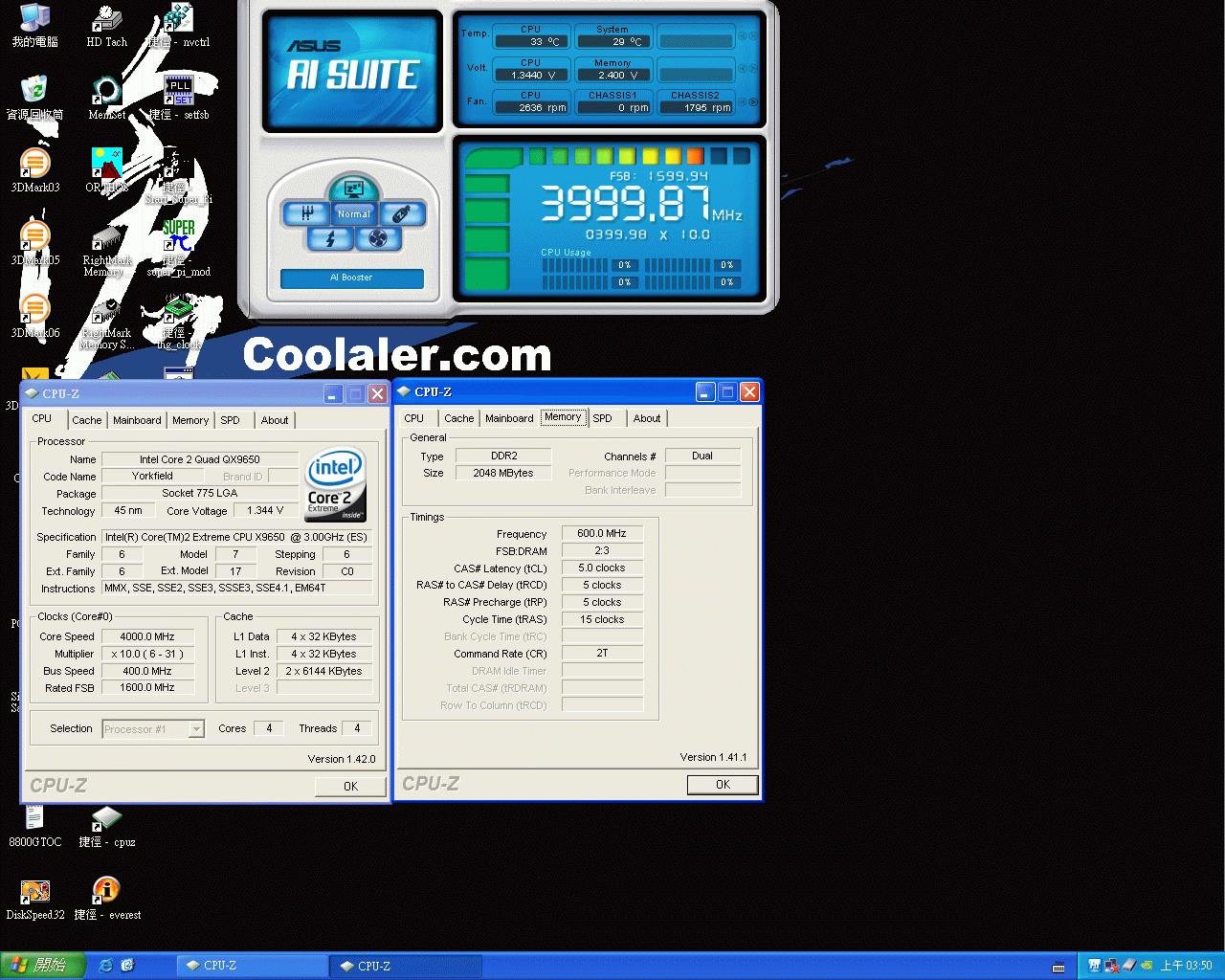Click OK in the right CPU-Z window
The image size is (1225, 980).
[x=723, y=785]
